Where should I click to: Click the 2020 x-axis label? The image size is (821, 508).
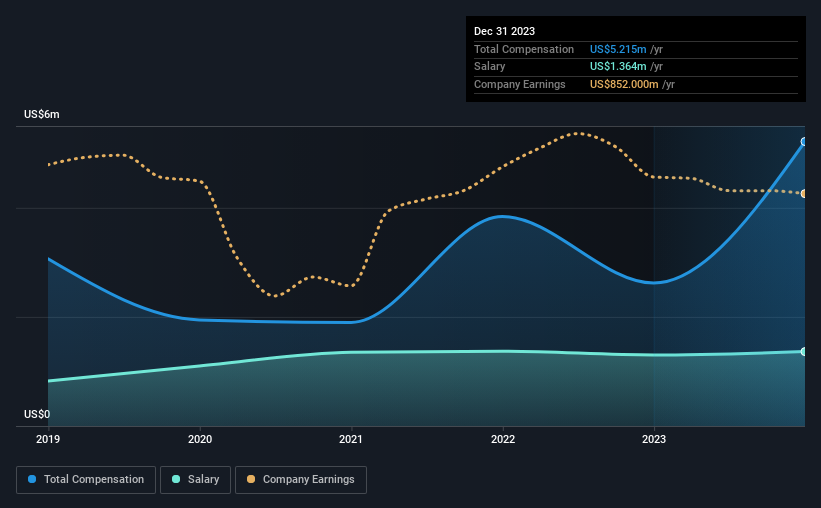tap(200, 439)
